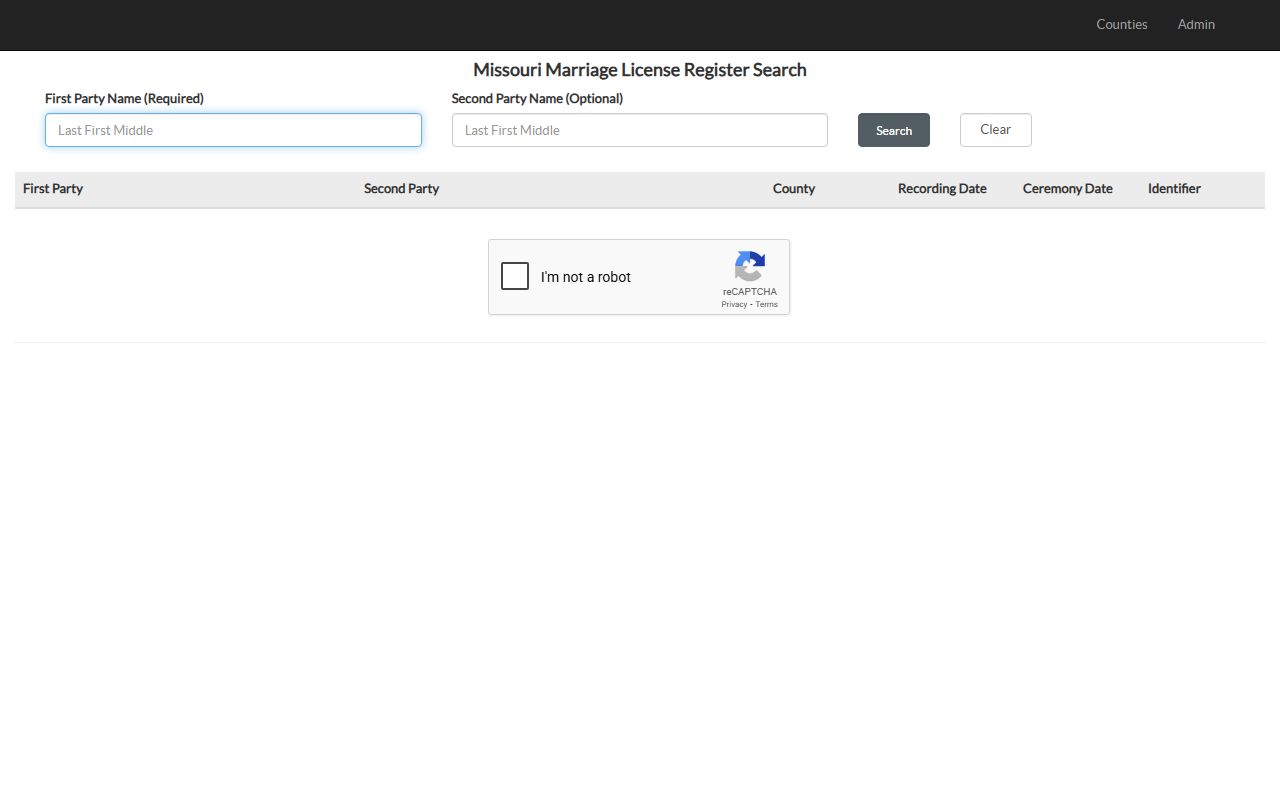Click the reCAPTCHA logo icon
The image size is (1280, 800).
749,266
